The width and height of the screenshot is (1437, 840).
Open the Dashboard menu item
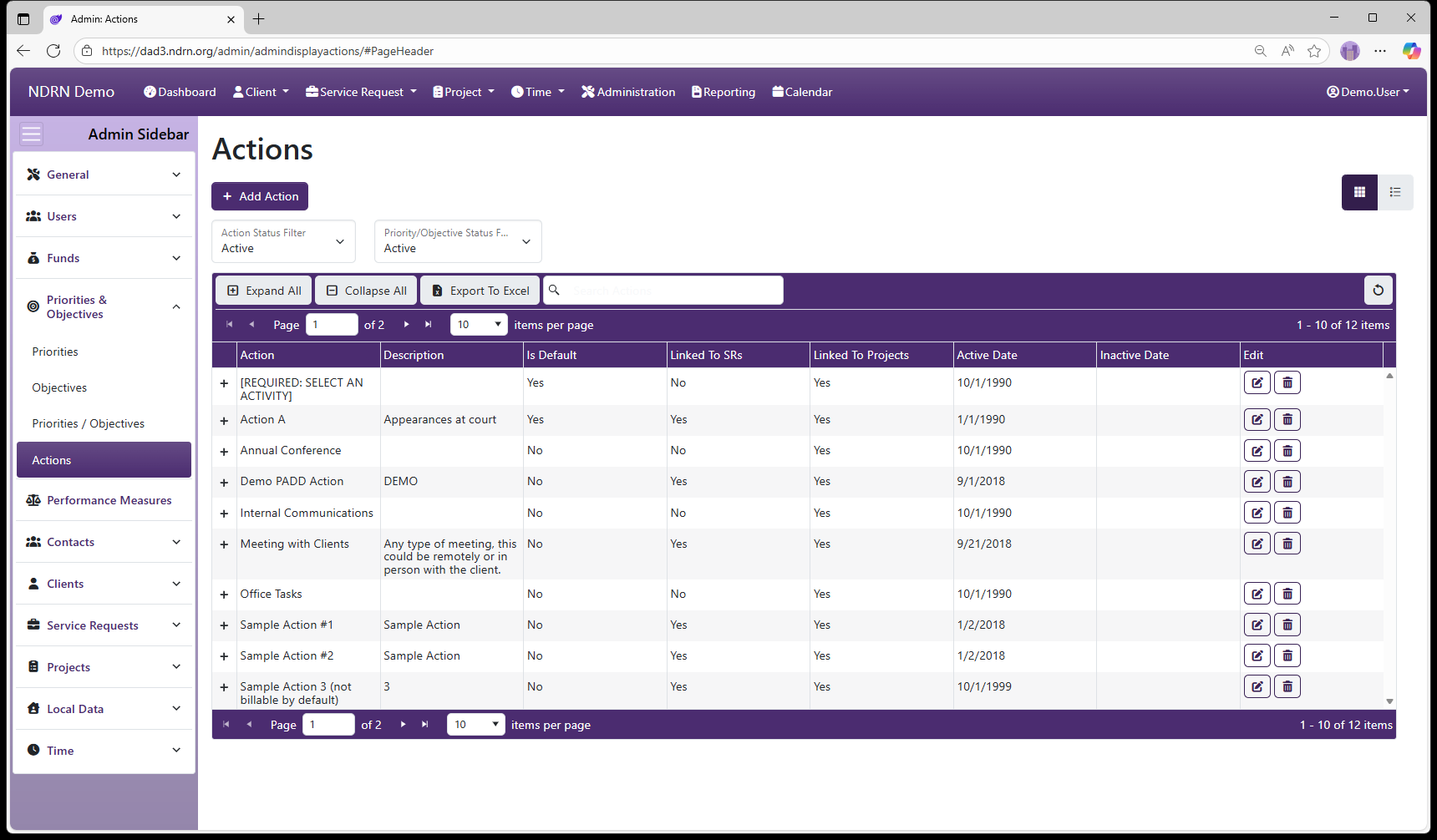[180, 92]
